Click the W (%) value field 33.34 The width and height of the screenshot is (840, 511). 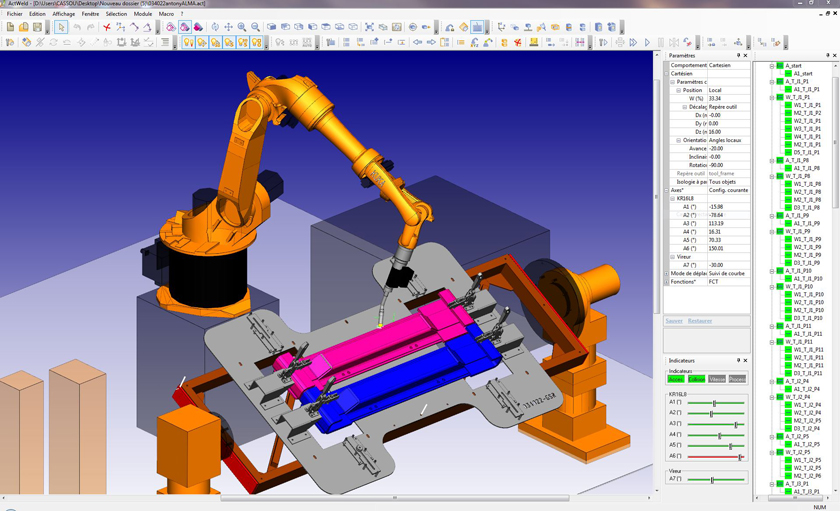point(729,99)
